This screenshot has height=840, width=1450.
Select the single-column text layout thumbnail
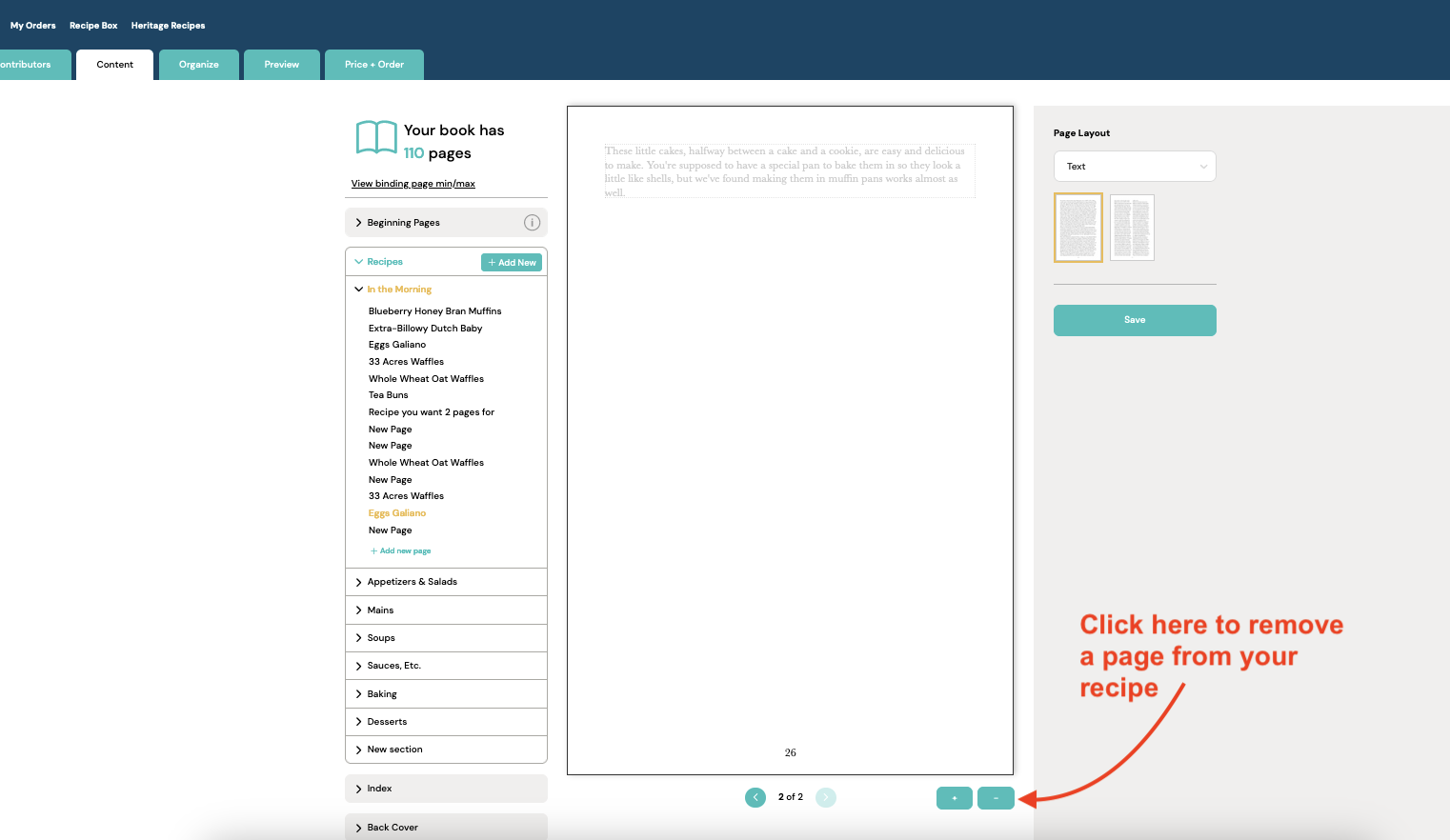pyautogui.click(x=1077, y=228)
